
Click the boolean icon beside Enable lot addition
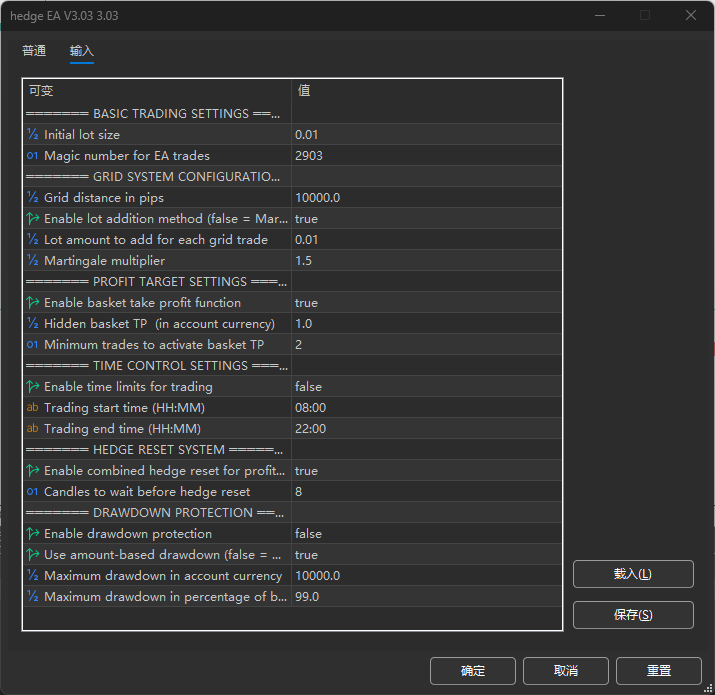tap(33, 219)
